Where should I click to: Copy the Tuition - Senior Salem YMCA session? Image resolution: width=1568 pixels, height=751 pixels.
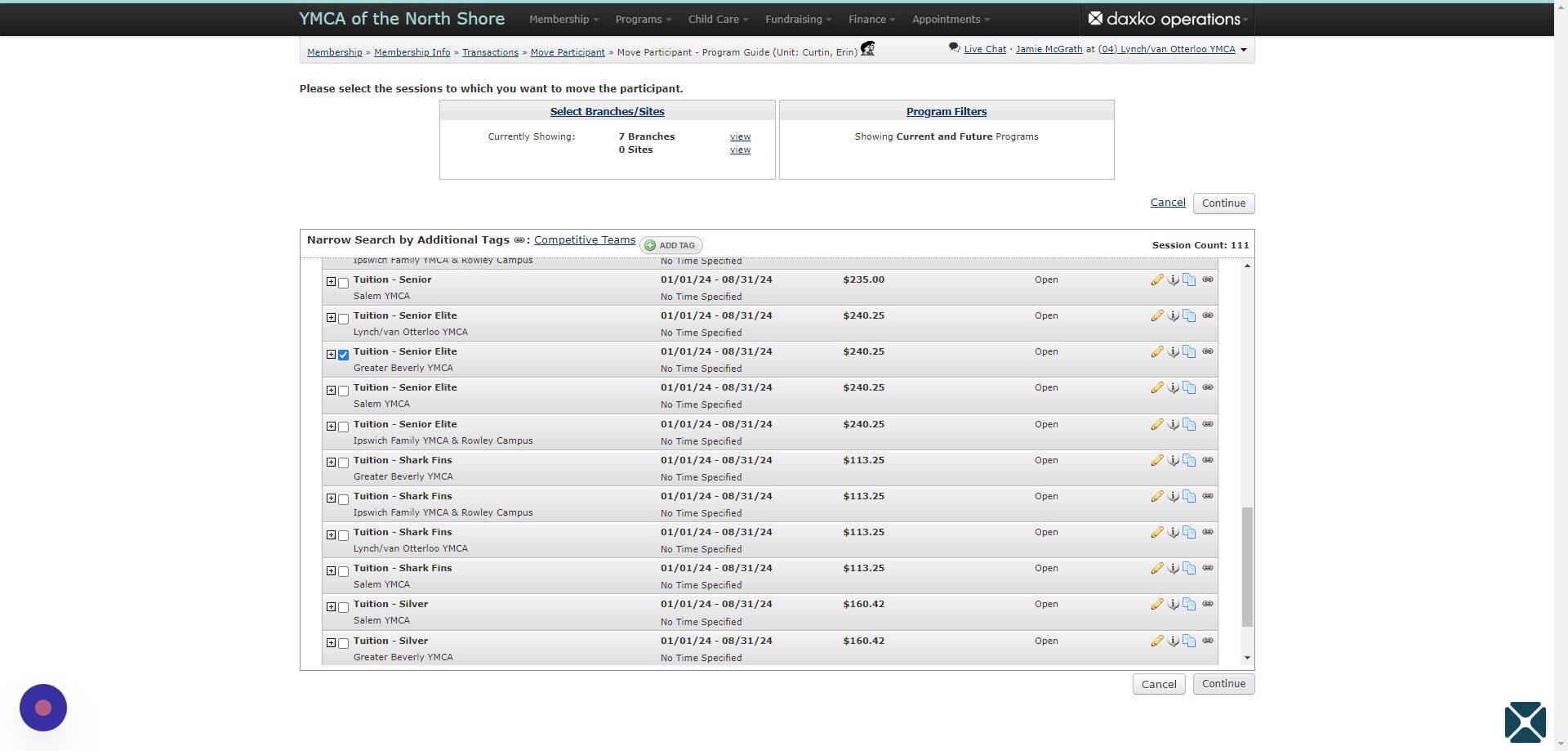coord(1189,279)
